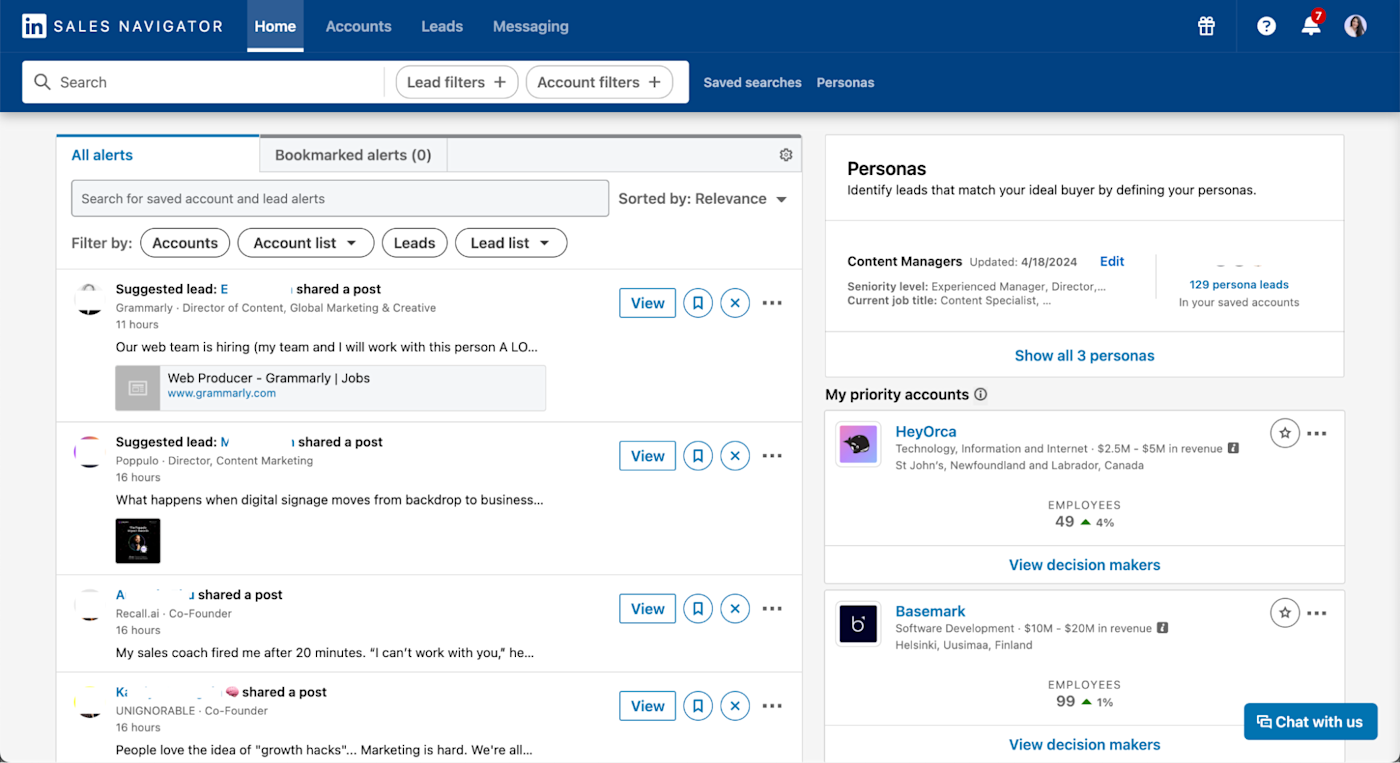Open the HeyOrca account name link
1400x763 pixels.
pyautogui.click(x=926, y=432)
